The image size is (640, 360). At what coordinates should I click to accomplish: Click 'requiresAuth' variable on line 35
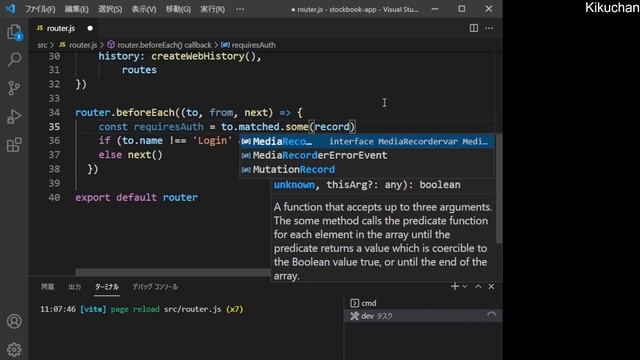click(168, 127)
